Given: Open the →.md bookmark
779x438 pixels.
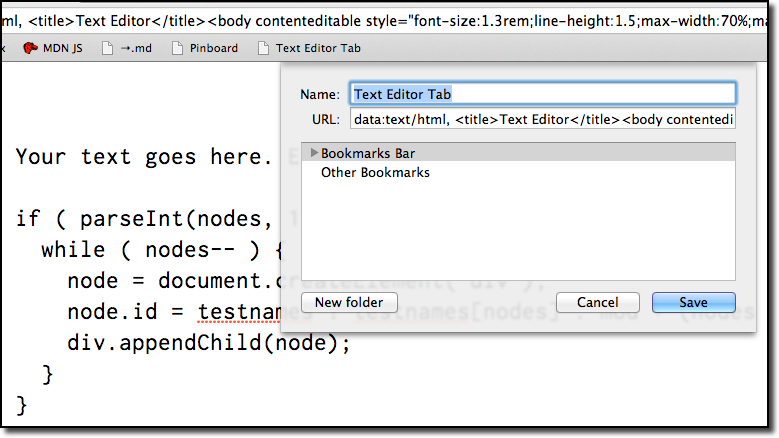Looking at the screenshot, I should coord(127,48).
